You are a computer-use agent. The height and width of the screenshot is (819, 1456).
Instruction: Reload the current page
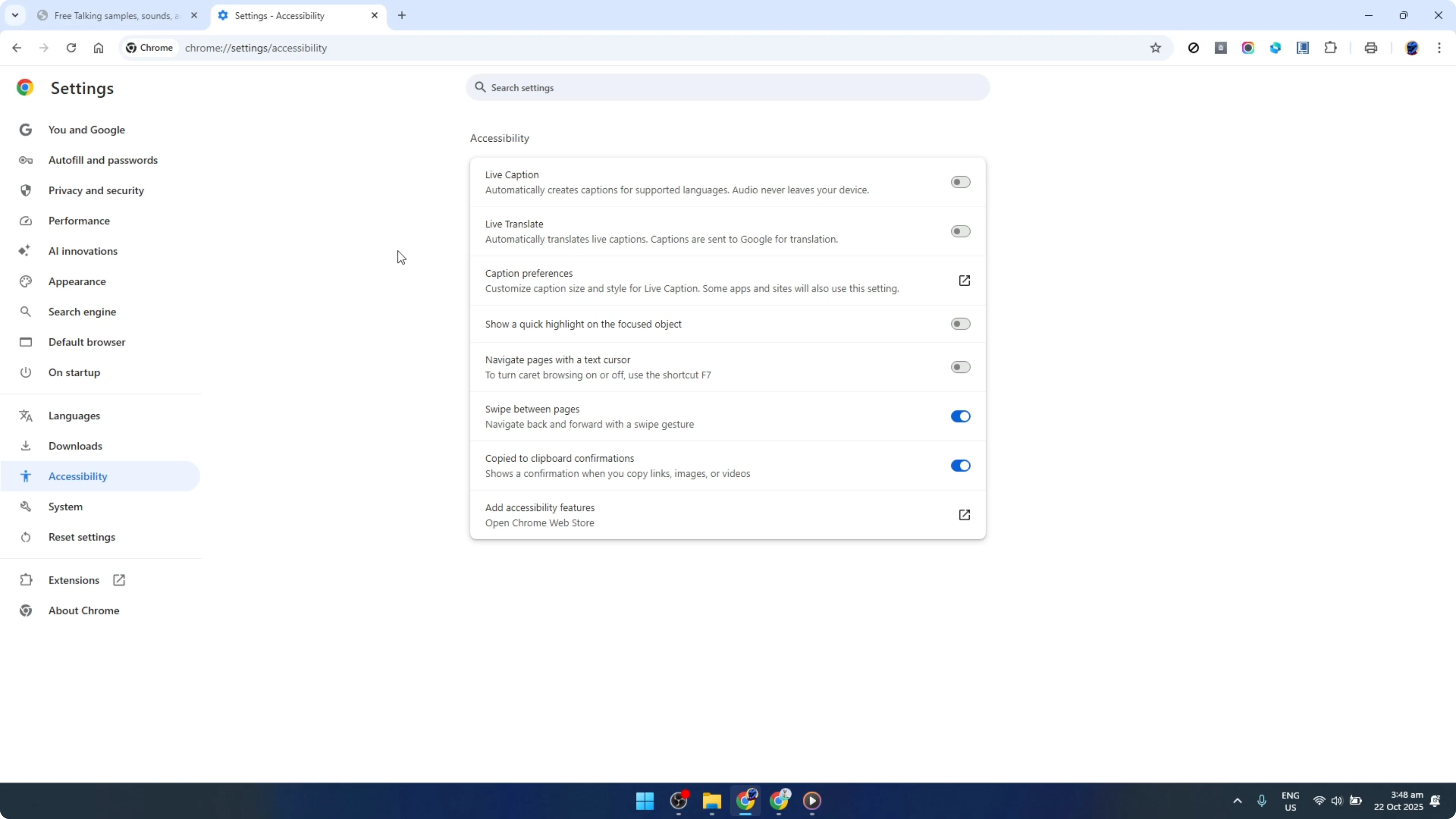pos(71,48)
